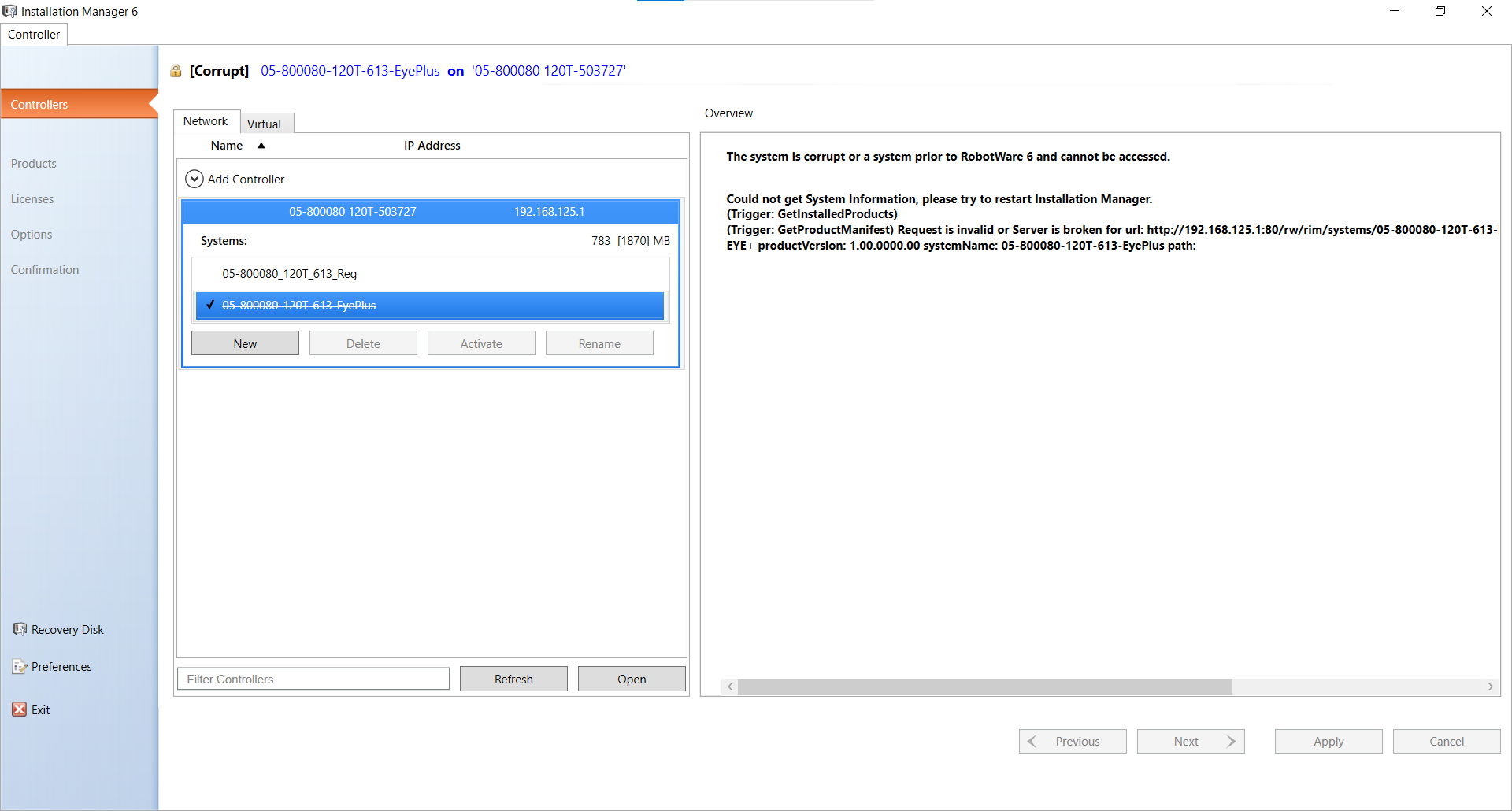Click the Recovery Disk label

coord(68,630)
